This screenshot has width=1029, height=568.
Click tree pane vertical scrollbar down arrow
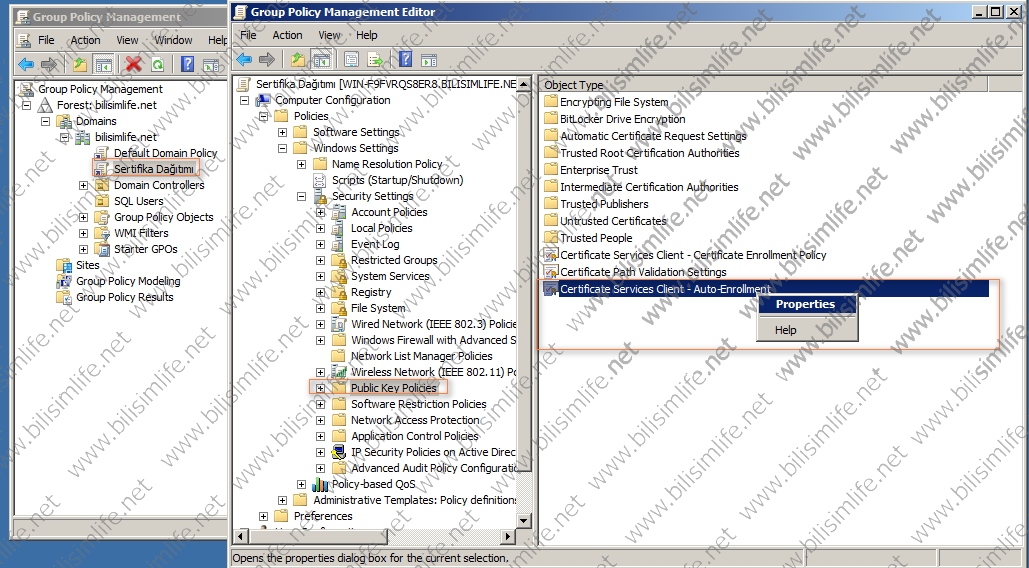point(523,521)
